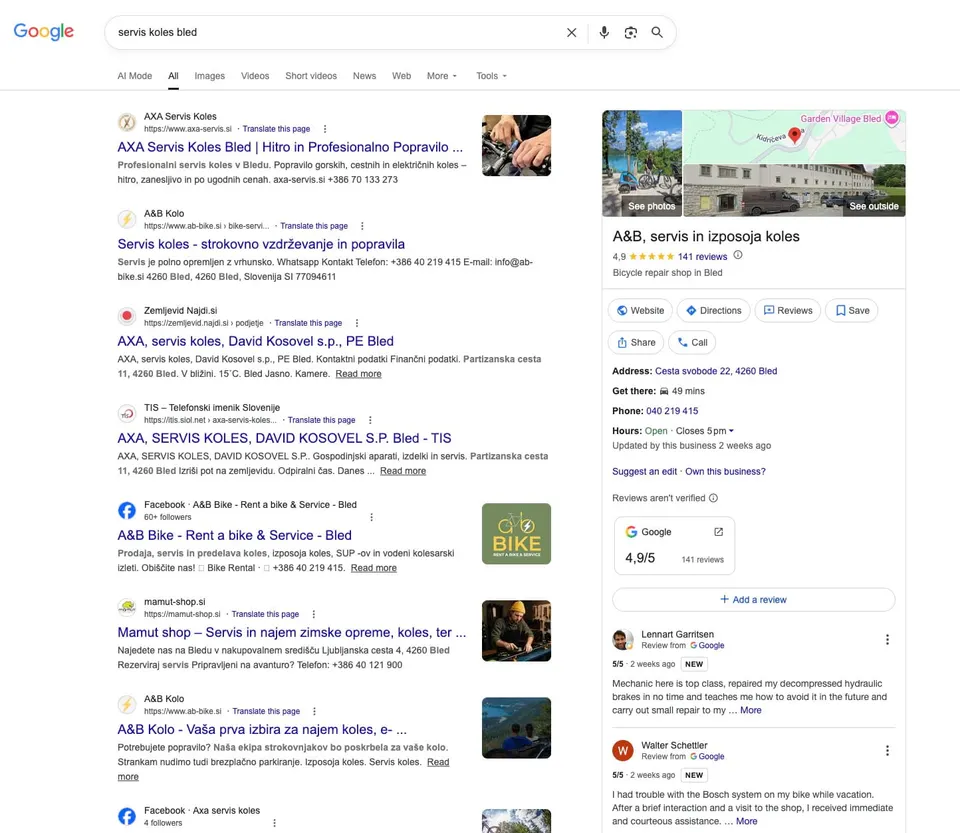Expand A&B Bike Facebook snippet Read more
The height and width of the screenshot is (833, 960).
373,568
